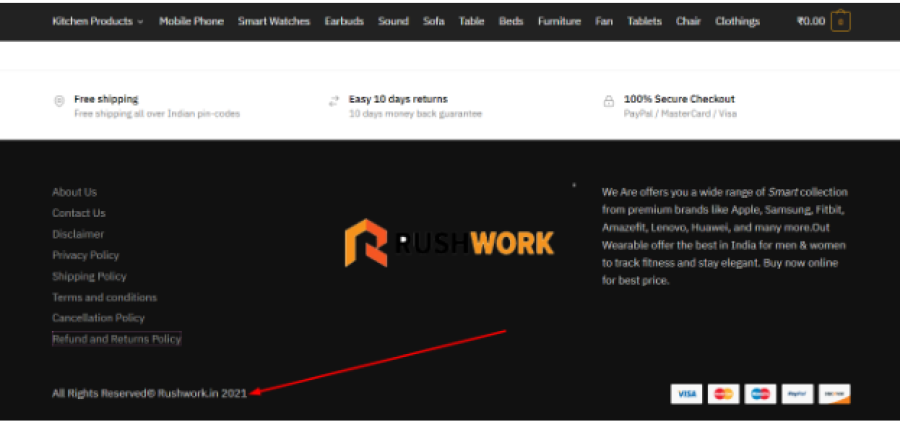Open the Earbuds menu item

(344, 21)
